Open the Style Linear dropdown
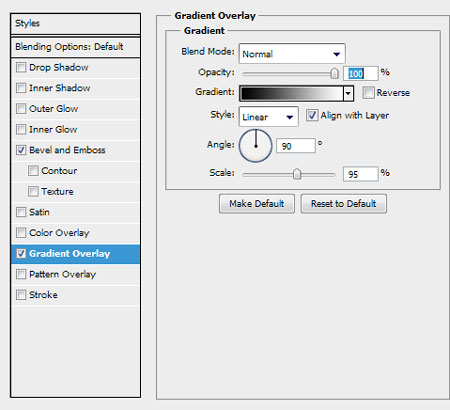The width and height of the screenshot is (450, 410). coord(268,117)
